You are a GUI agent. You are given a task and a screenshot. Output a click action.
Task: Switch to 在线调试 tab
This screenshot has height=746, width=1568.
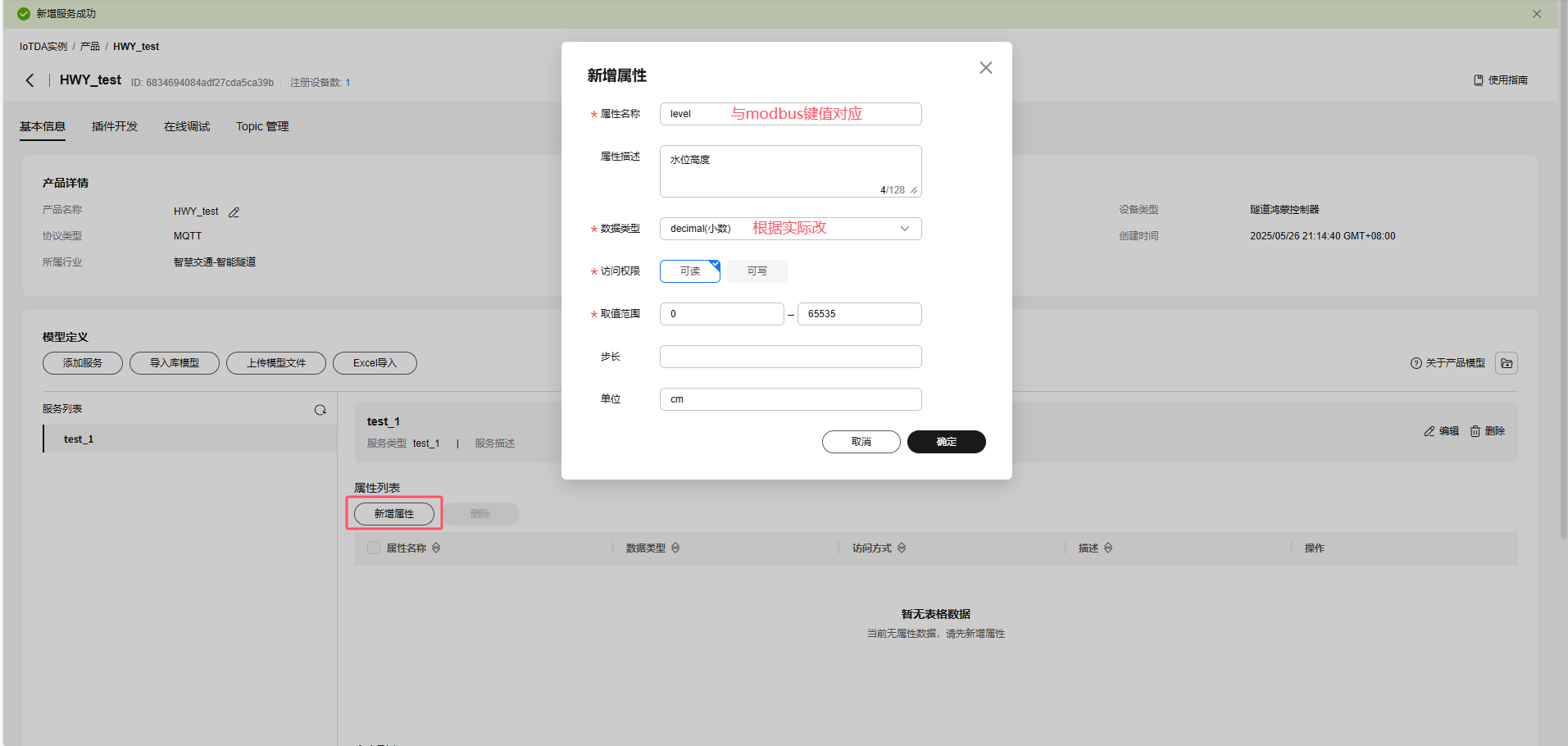[x=187, y=126]
